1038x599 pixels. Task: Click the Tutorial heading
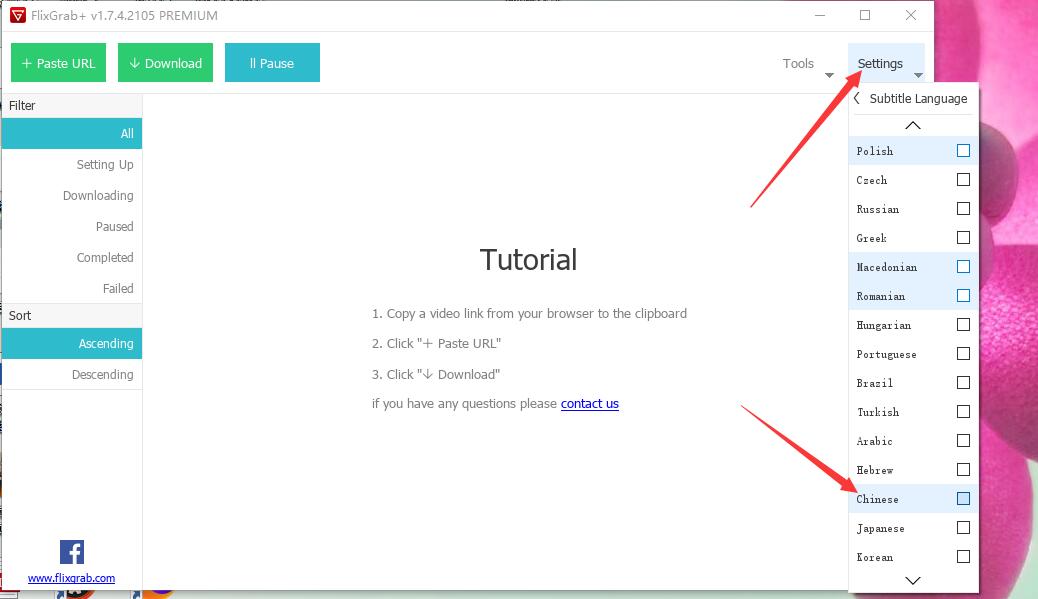coord(528,259)
